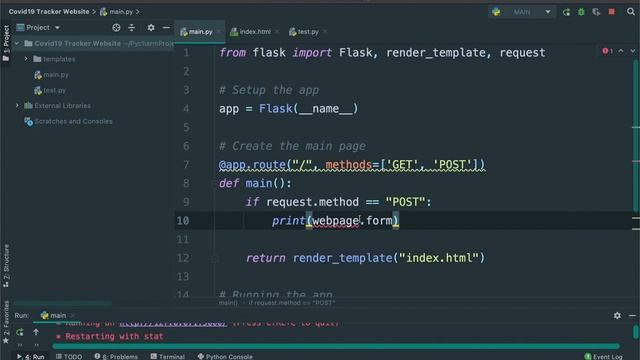Stop the running process with red square
This screenshot has height=360, width=640.
click(611, 12)
